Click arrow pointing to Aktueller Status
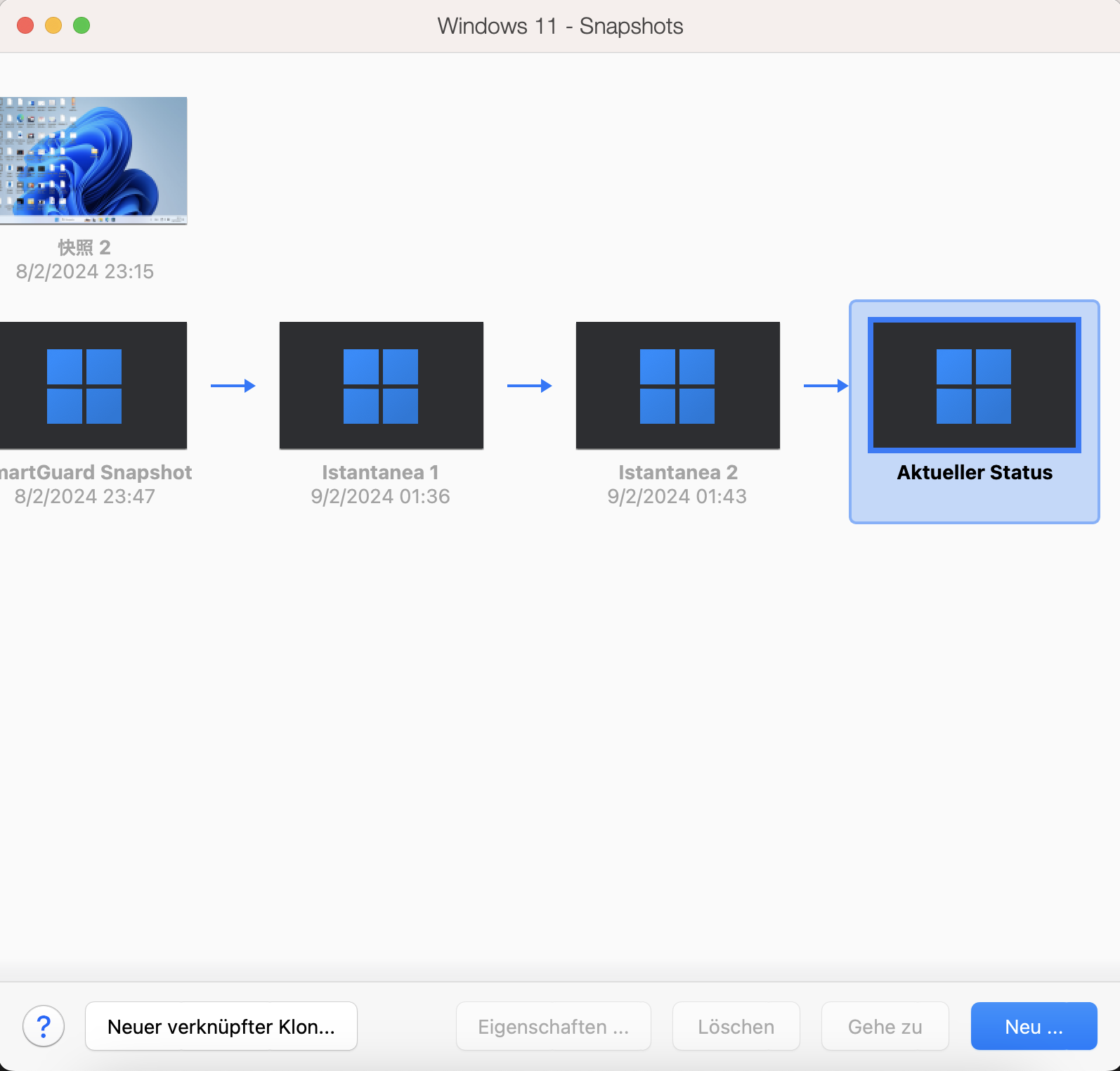 pos(826,386)
